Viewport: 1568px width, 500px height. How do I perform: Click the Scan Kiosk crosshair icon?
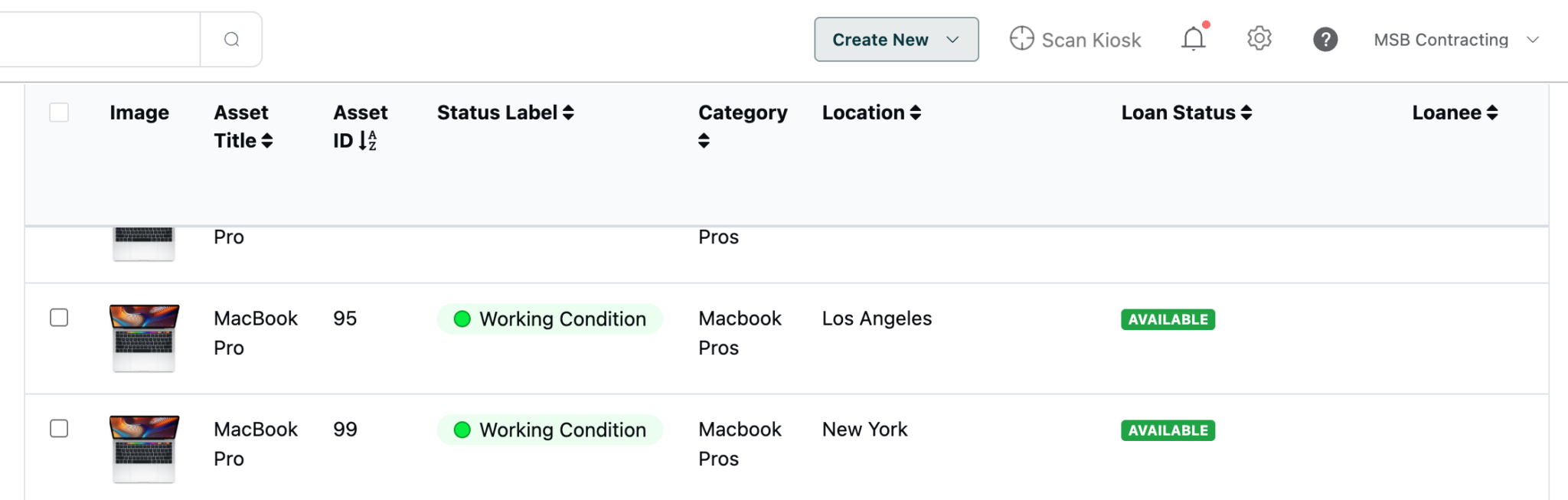(x=1021, y=38)
